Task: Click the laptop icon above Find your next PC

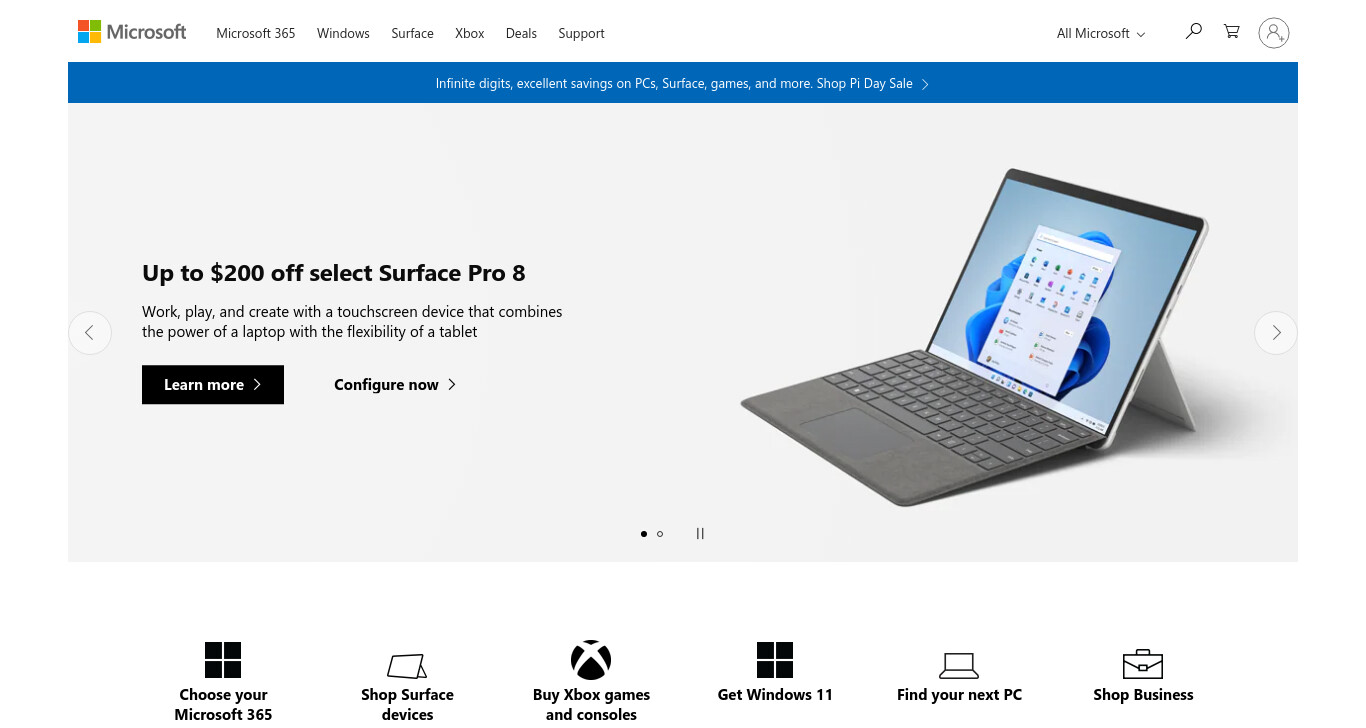Action: tap(959, 666)
